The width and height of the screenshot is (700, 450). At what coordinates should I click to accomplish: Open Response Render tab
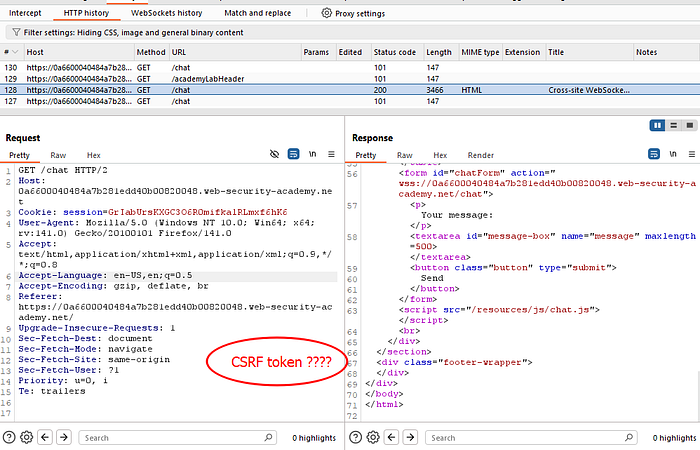(480, 155)
